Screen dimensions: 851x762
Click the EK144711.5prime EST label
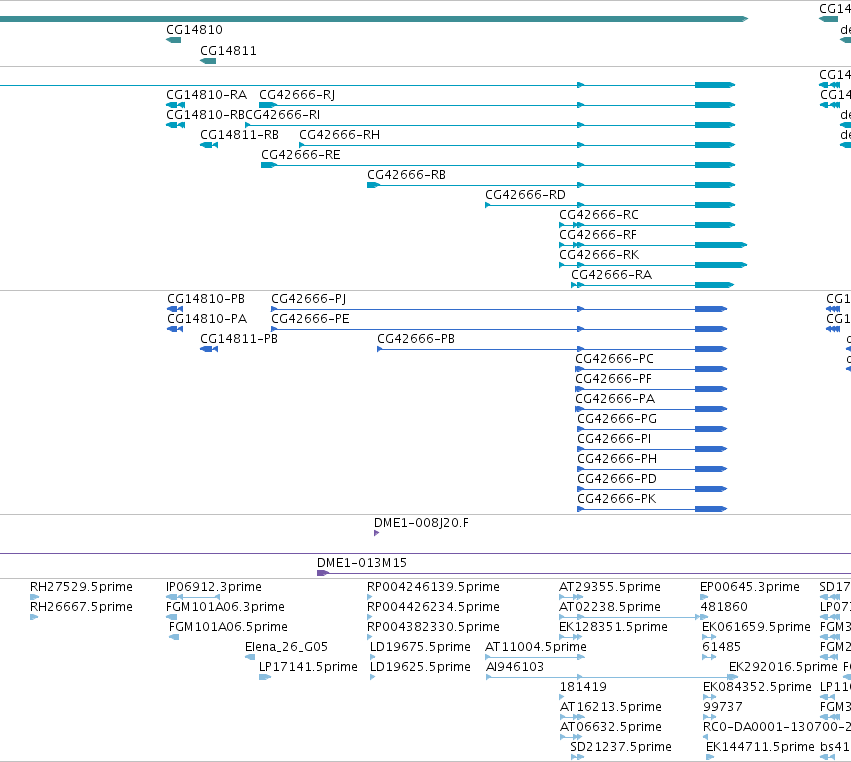tap(760, 747)
